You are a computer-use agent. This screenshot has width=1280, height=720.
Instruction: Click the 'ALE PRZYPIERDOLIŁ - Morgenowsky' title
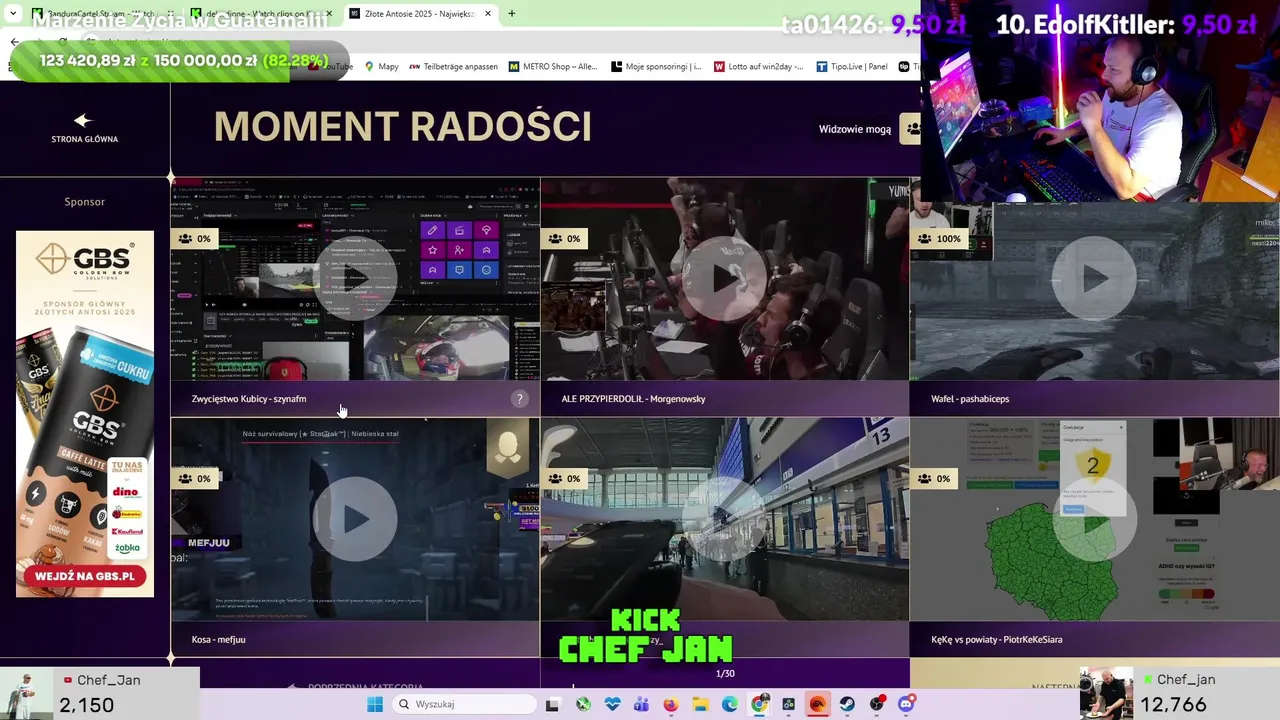633,399
